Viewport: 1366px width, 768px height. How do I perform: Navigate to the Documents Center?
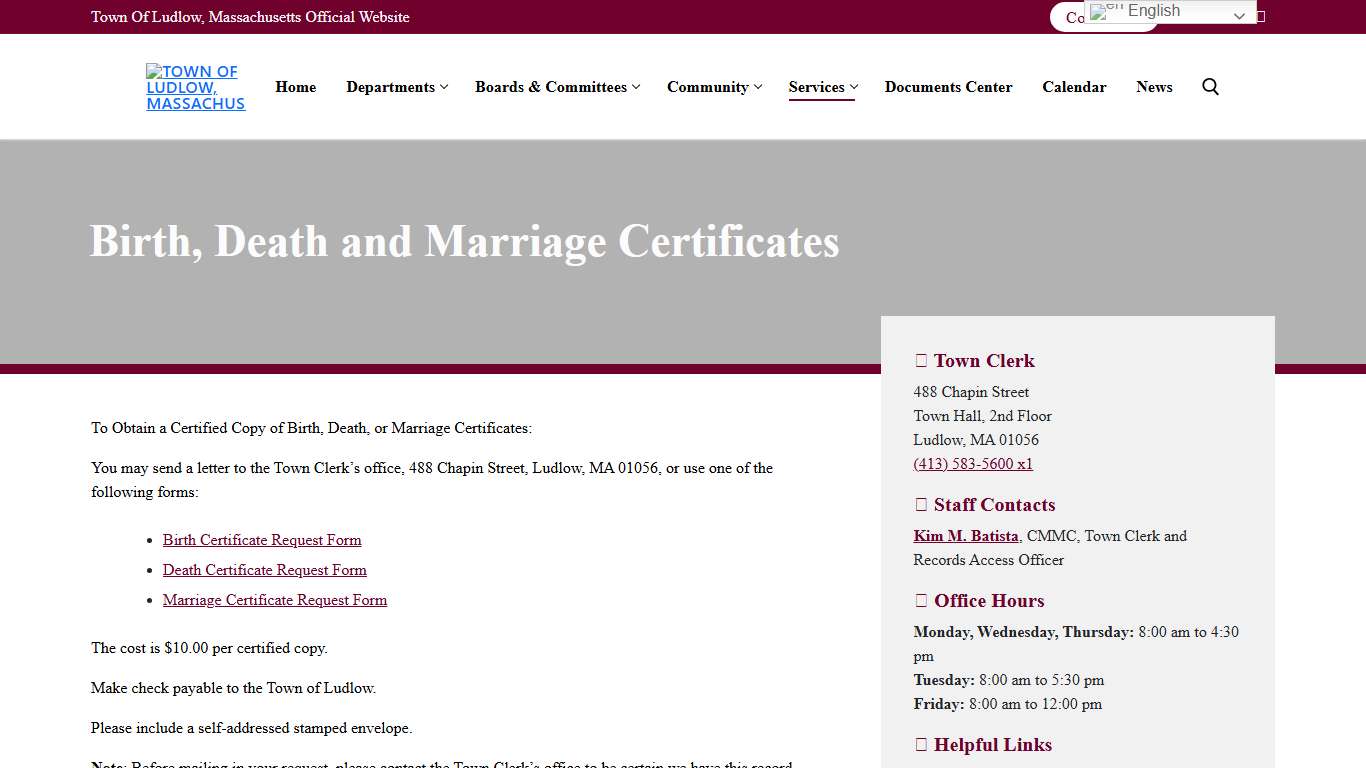pyautogui.click(x=948, y=87)
